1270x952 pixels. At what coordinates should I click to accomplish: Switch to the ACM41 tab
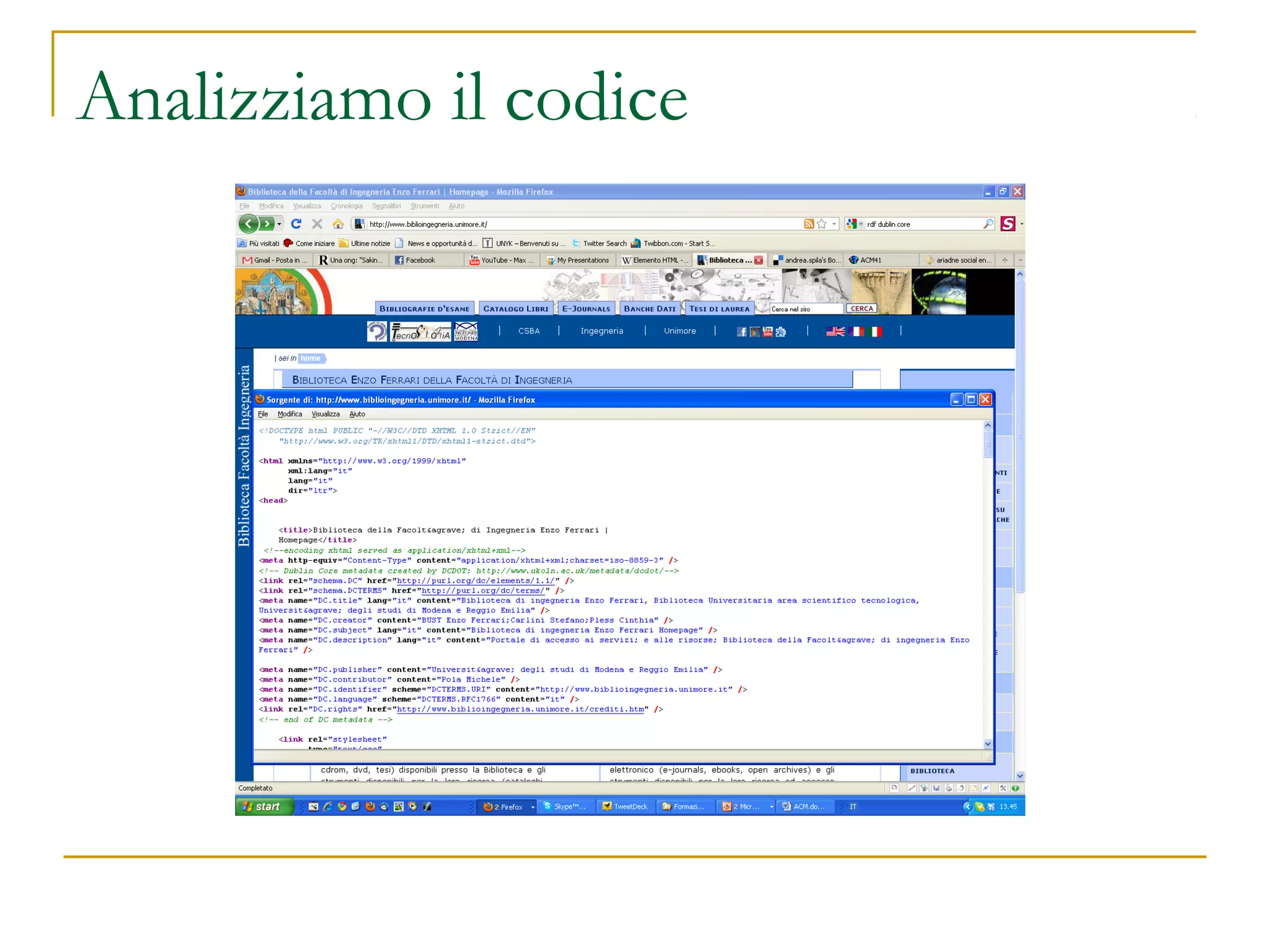coord(881,260)
